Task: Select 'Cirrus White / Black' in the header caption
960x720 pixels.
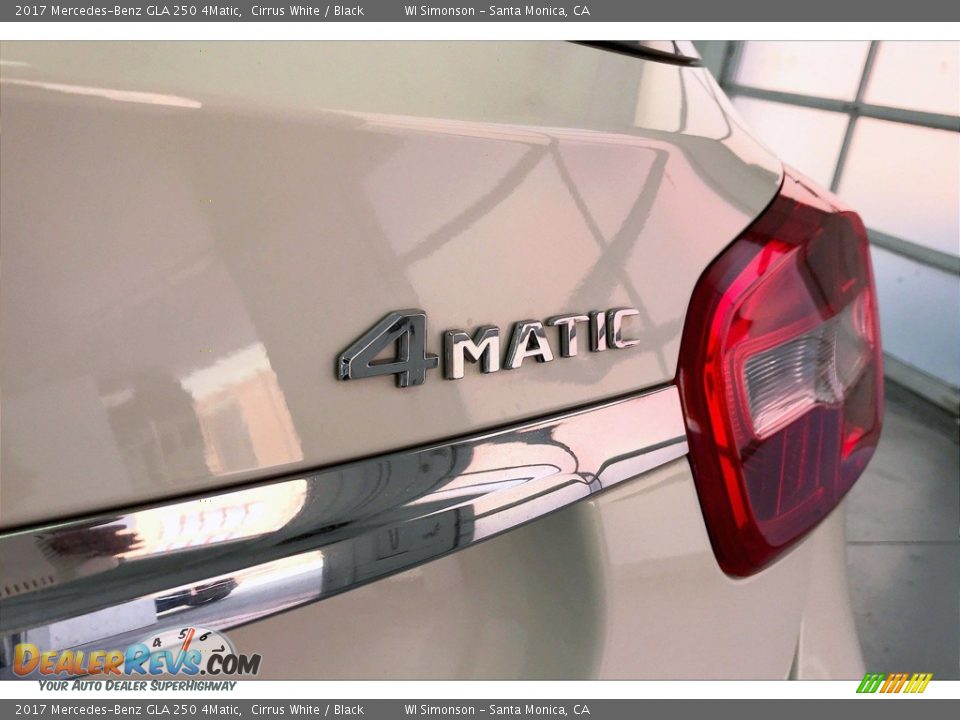Action: pos(307,11)
